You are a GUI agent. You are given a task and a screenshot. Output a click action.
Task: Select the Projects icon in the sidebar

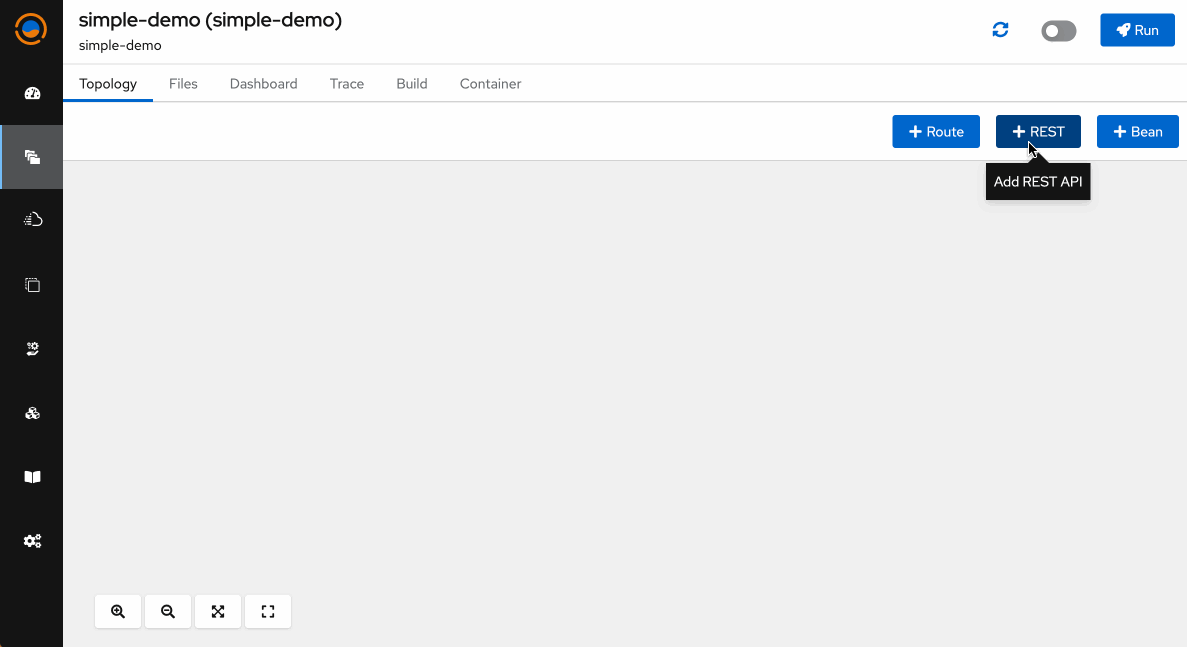tap(32, 157)
